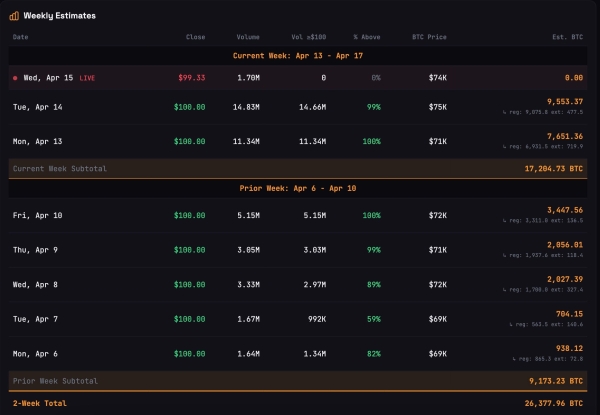Click the Est. BTC column header
Image resolution: width=600 pixels, height=415 pixels.
point(570,37)
